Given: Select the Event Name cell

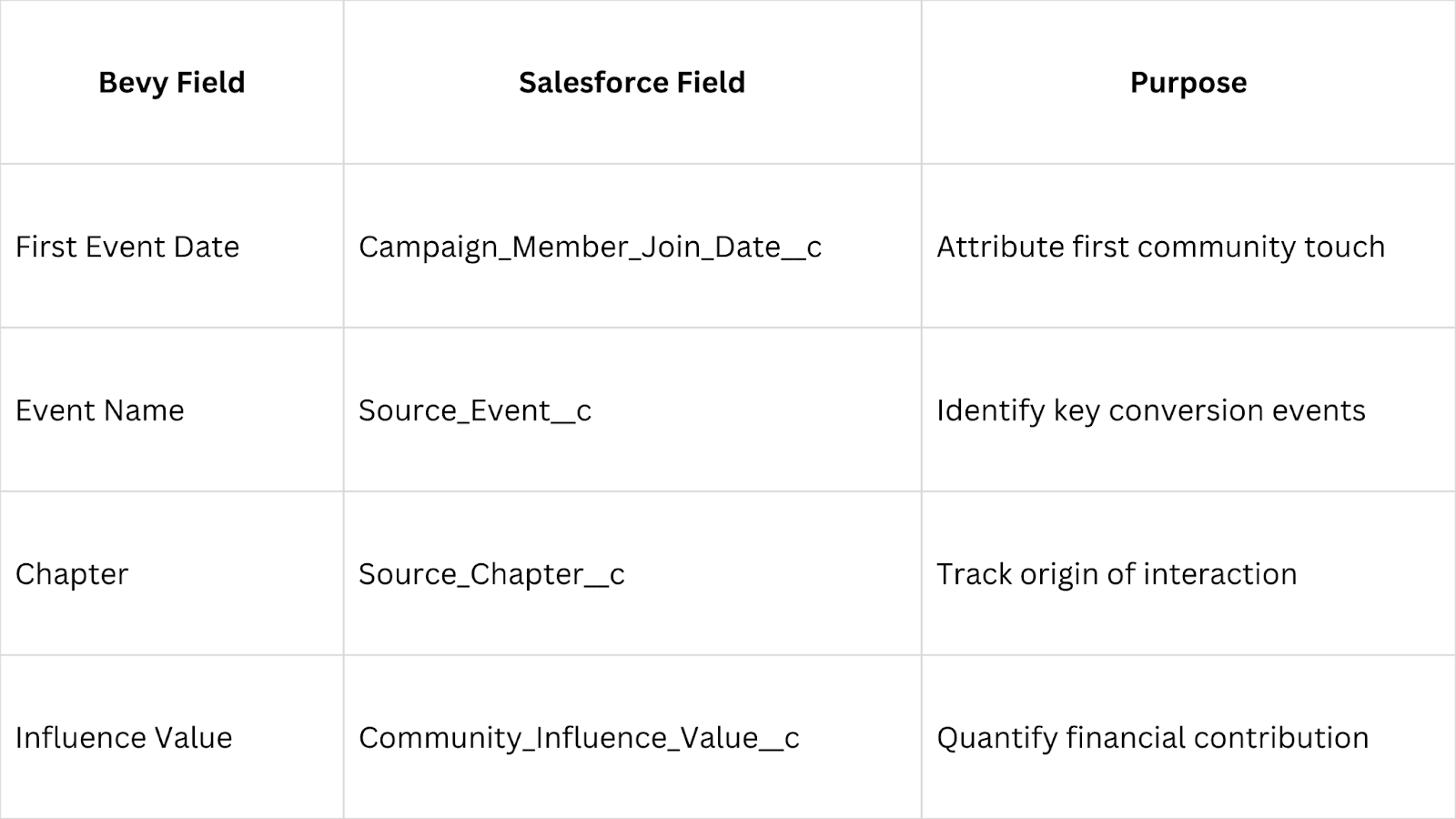Looking at the screenshot, I should pyautogui.click(x=172, y=409).
